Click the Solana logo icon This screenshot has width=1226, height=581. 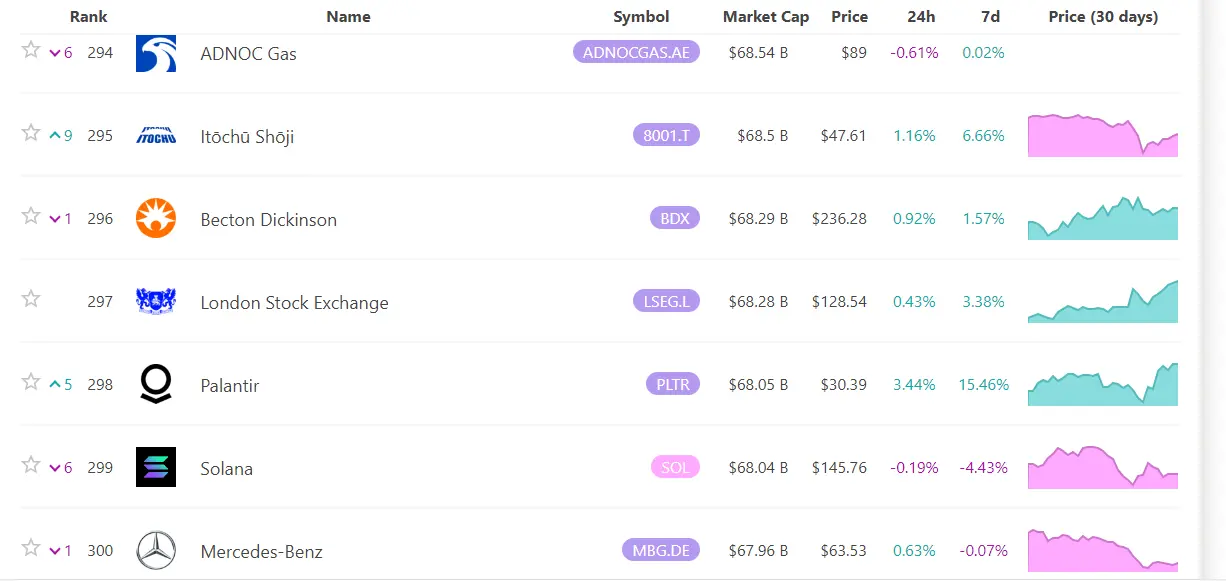(x=155, y=467)
